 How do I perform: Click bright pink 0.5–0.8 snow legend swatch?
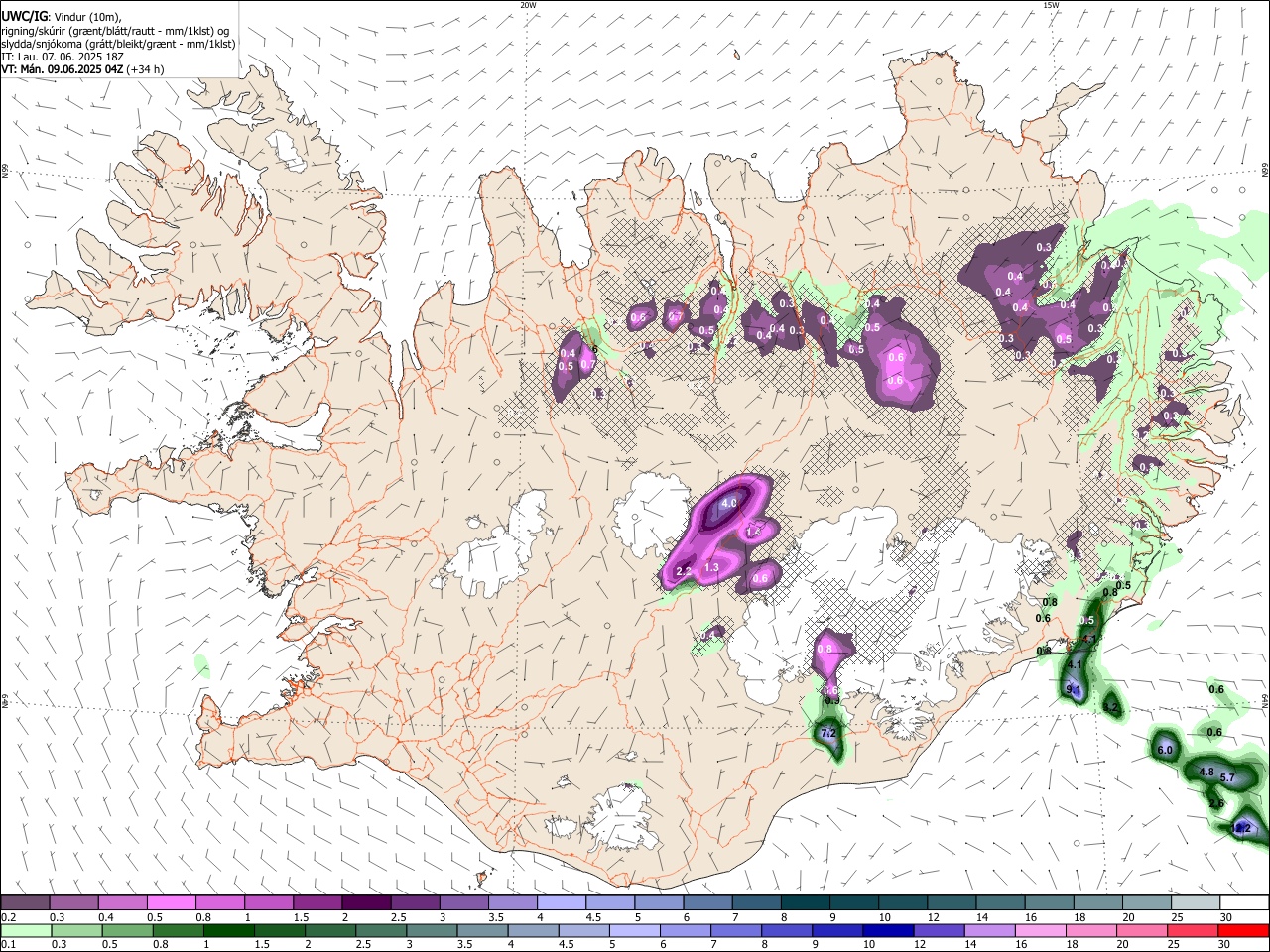pos(171,902)
